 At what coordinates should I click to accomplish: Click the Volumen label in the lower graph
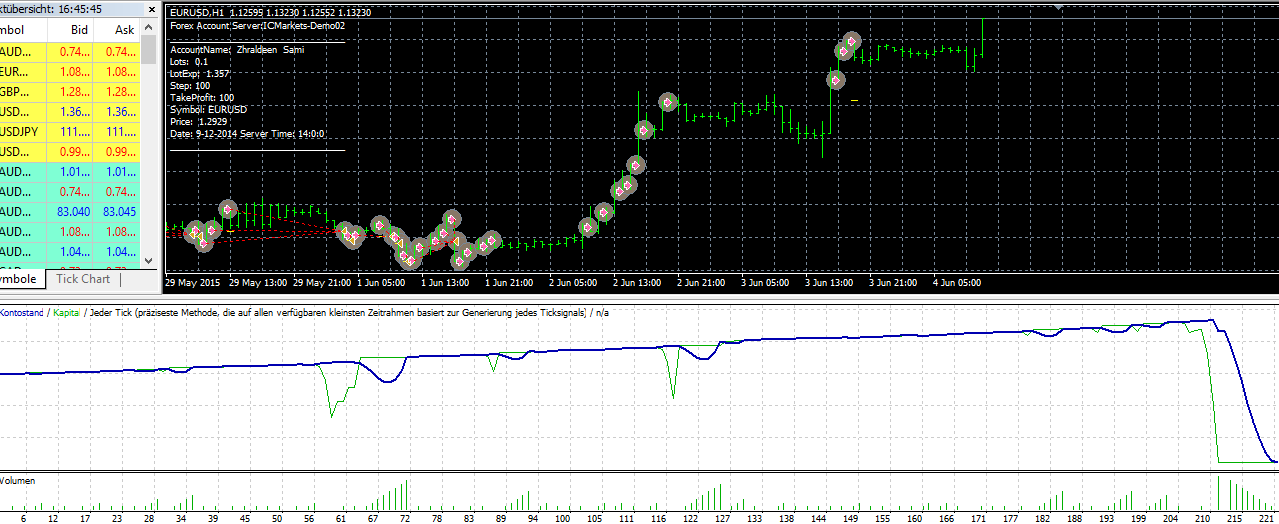[18, 481]
